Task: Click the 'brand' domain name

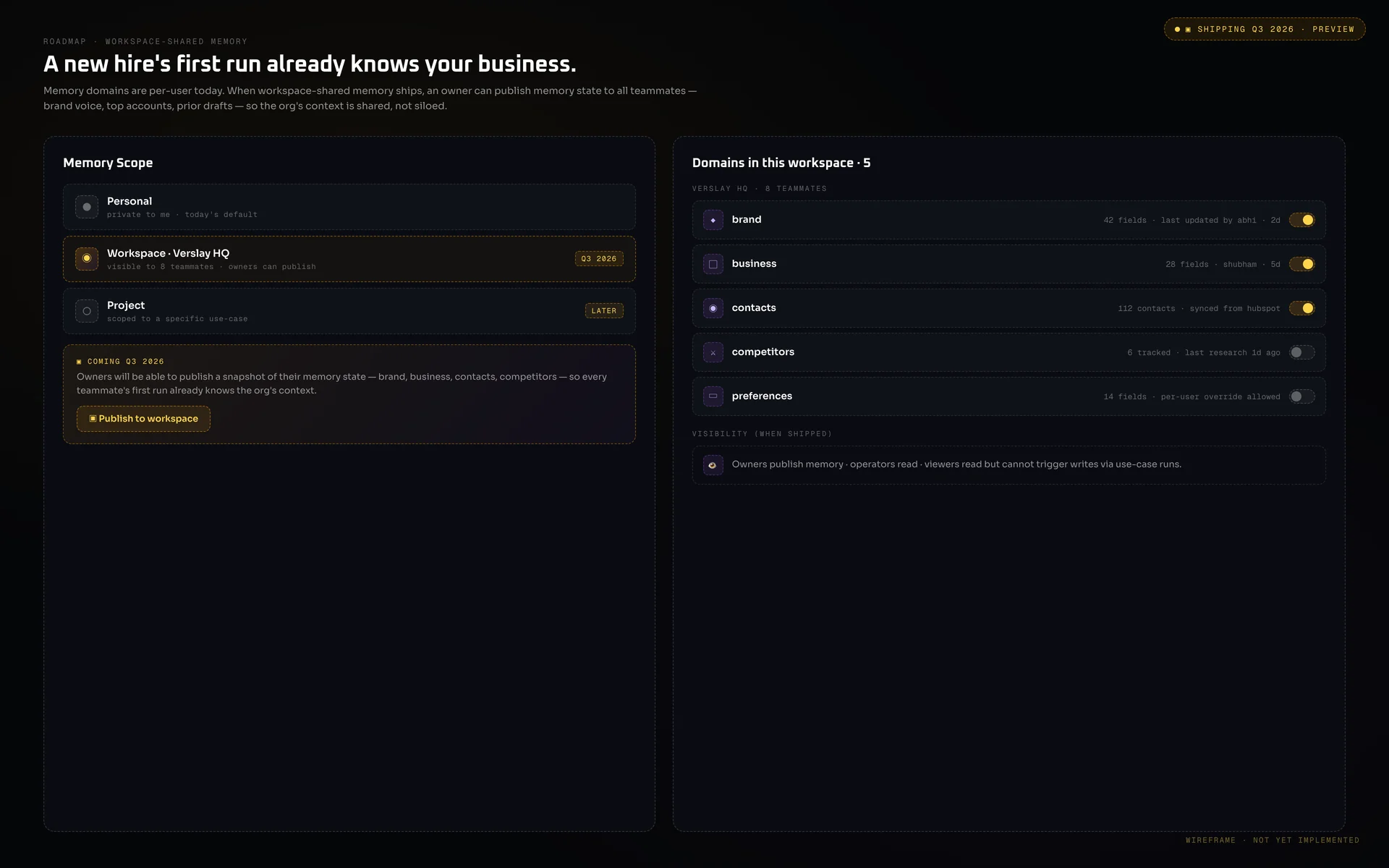Action: pyautogui.click(x=747, y=219)
